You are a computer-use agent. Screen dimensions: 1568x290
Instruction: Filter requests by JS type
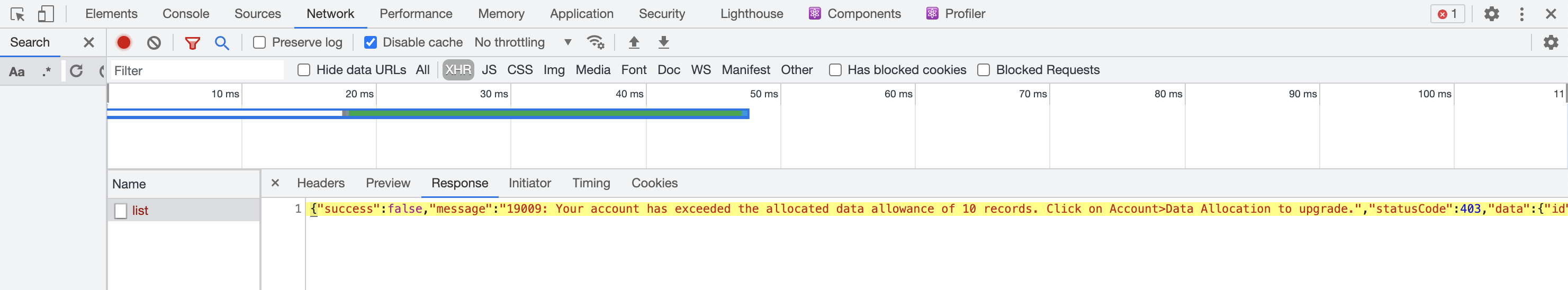tap(489, 70)
